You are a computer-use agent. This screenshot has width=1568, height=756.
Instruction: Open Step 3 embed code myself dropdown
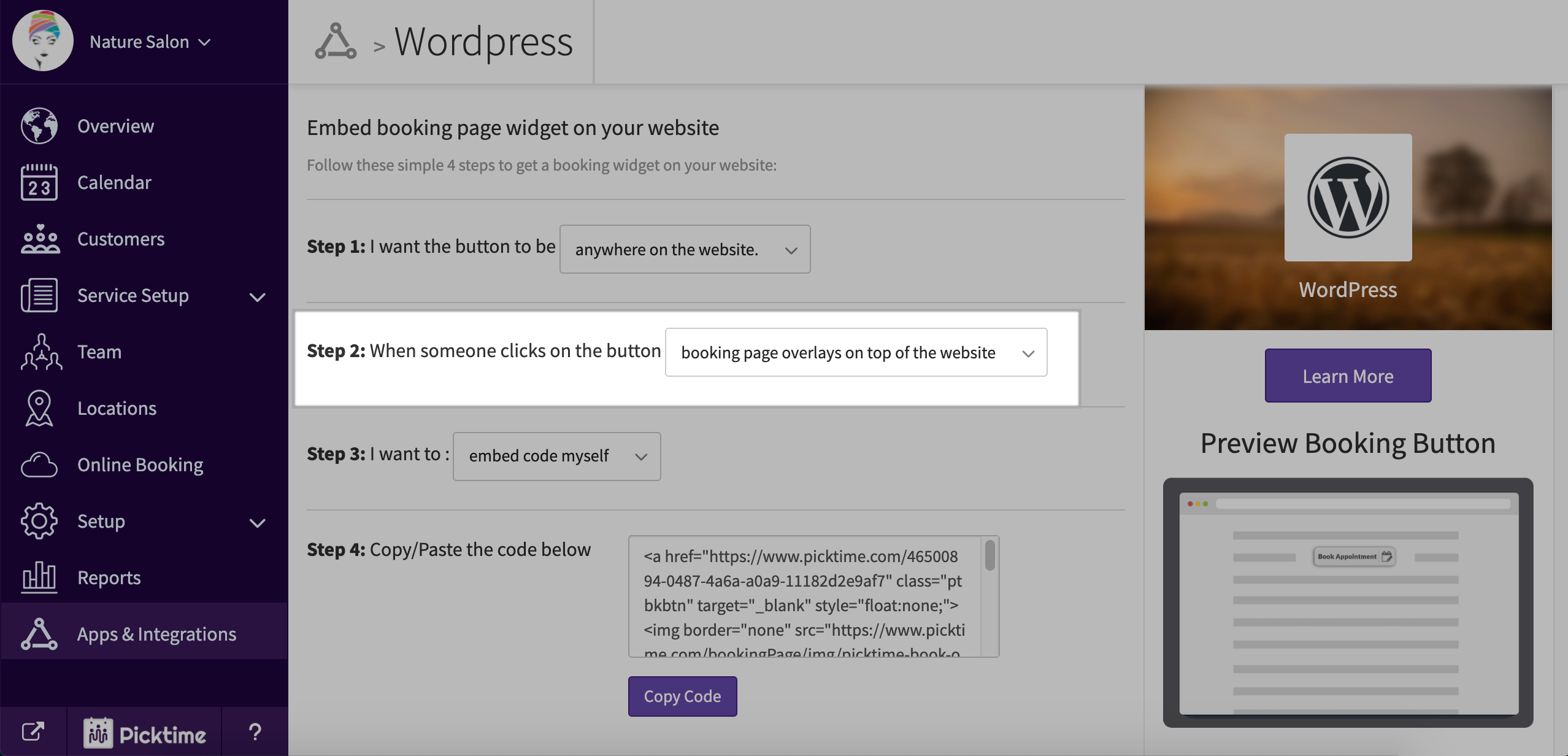556,456
